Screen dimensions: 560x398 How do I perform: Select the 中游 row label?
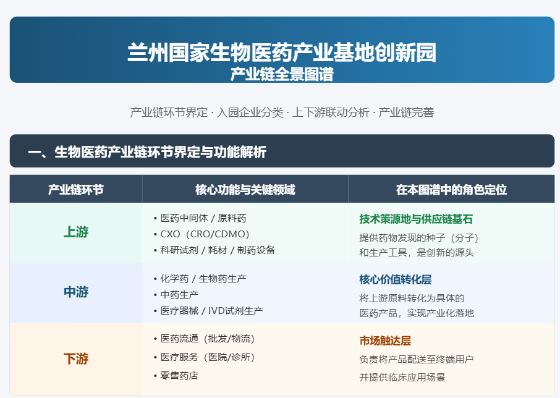76,292
